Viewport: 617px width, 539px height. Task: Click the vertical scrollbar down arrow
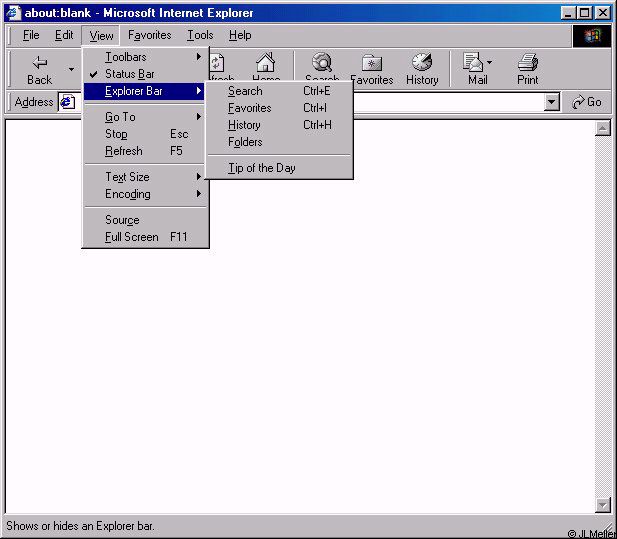click(603, 505)
